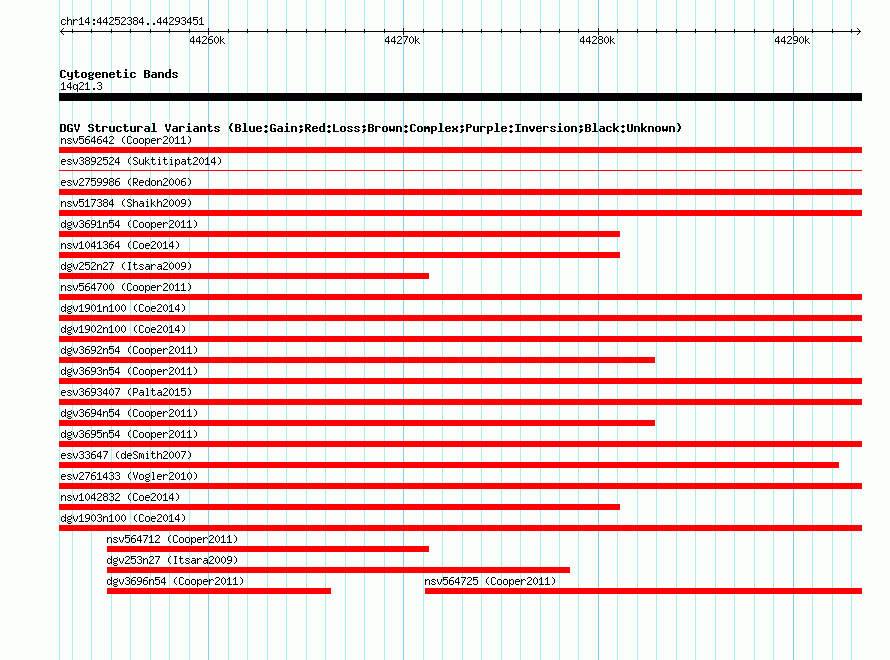Click the red loss bar for nsv564642
Image resolution: width=890 pixels, height=660 pixels.
pos(460,150)
